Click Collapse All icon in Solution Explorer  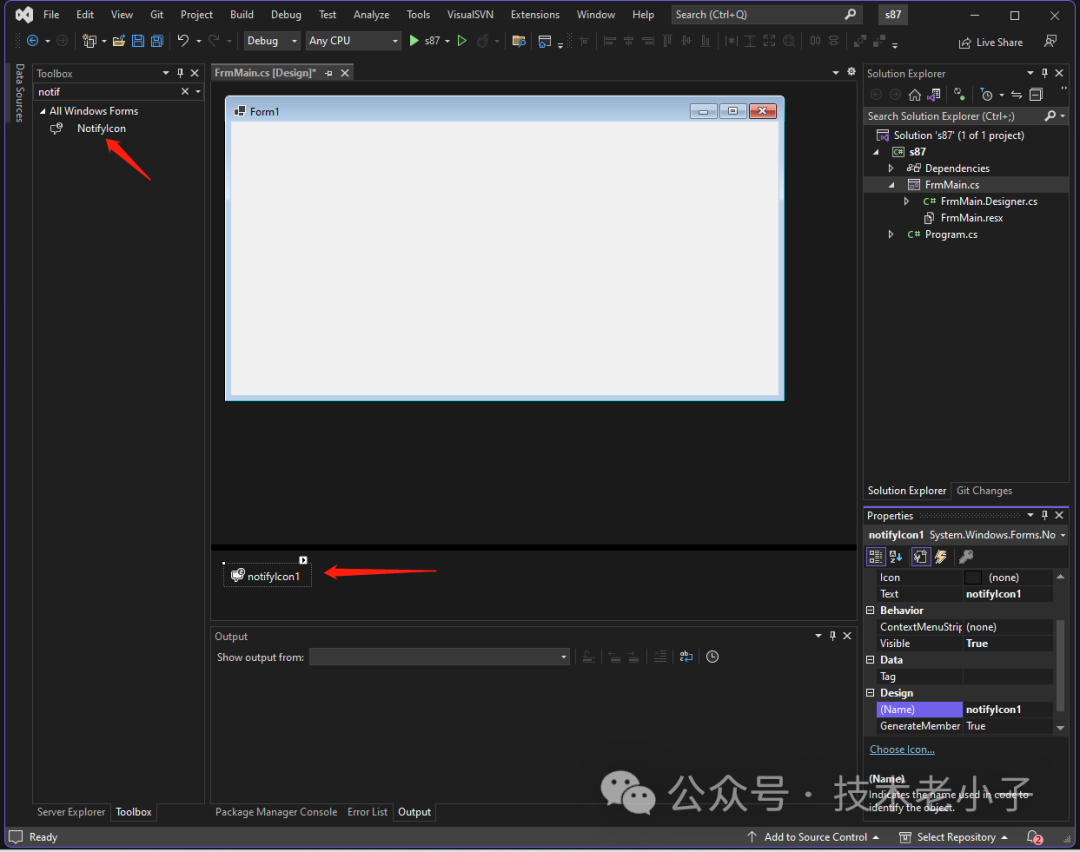pos(1036,95)
